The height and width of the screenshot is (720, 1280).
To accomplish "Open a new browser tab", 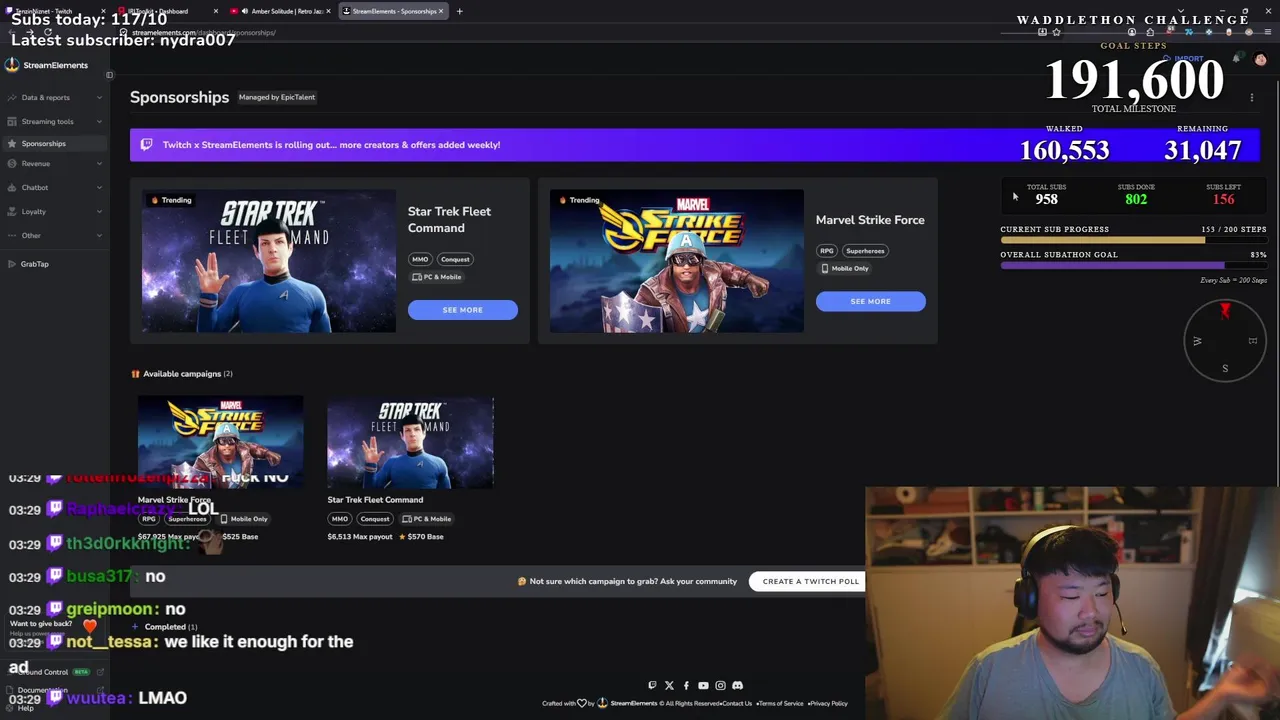I will coord(459,11).
